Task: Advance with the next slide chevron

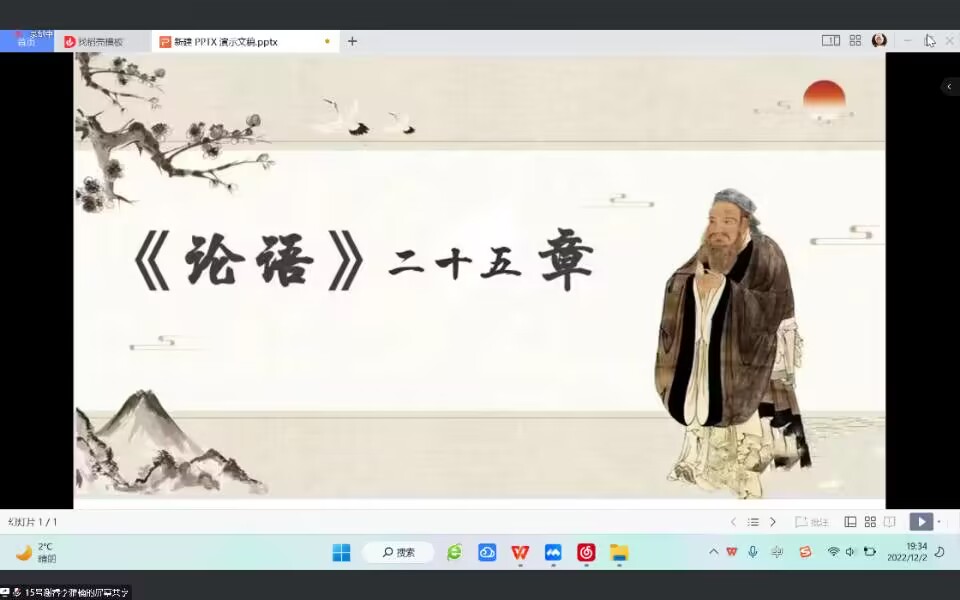Action: (773, 521)
